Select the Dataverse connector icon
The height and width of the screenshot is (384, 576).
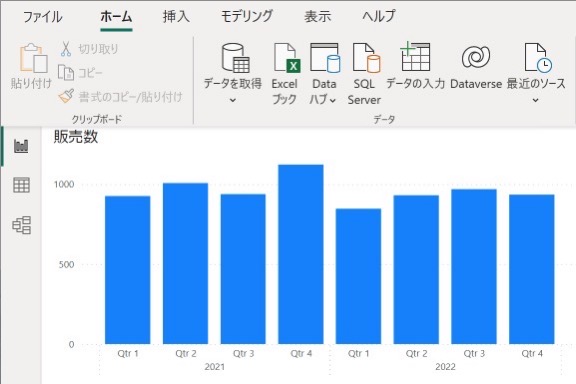(x=476, y=57)
